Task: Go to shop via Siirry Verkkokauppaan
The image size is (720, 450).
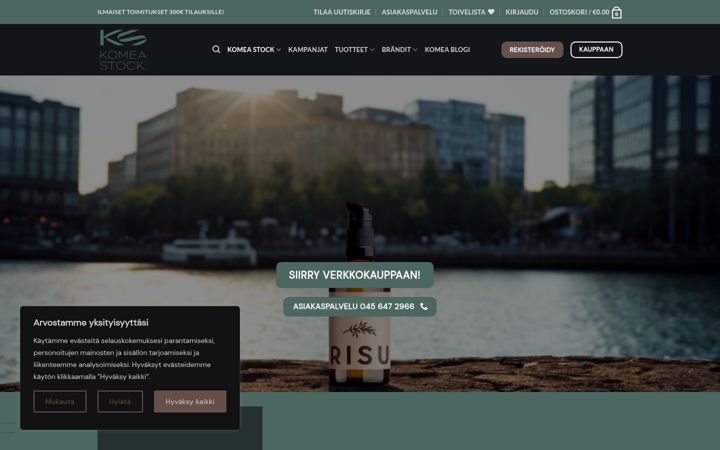Action: point(354,275)
